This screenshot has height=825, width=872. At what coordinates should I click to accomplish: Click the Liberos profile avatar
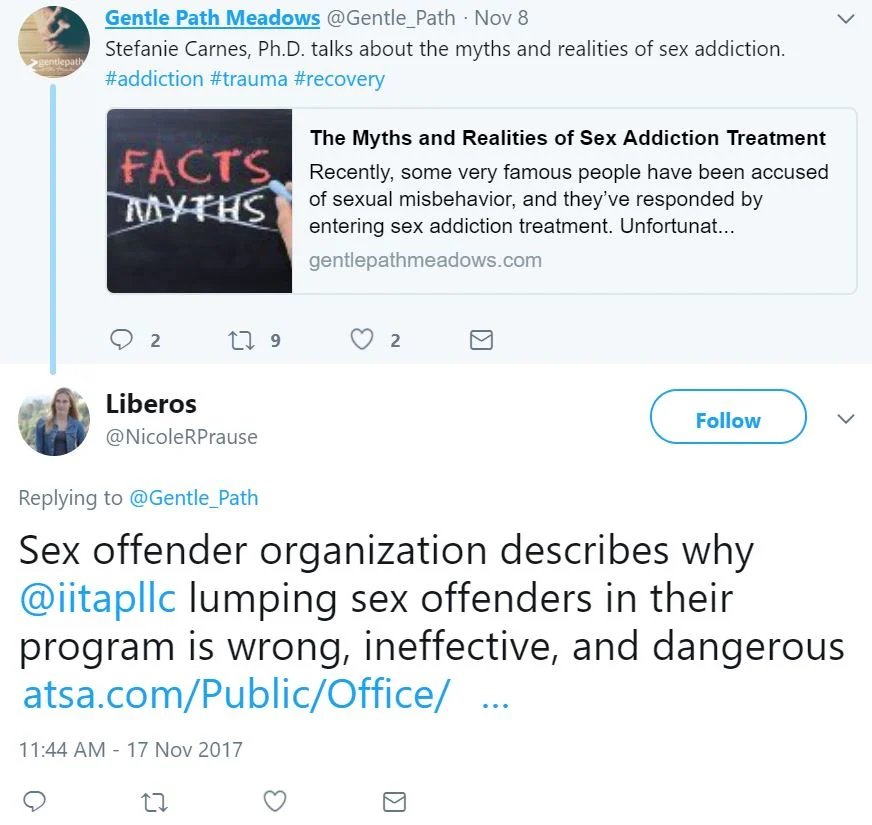click(54, 421)
